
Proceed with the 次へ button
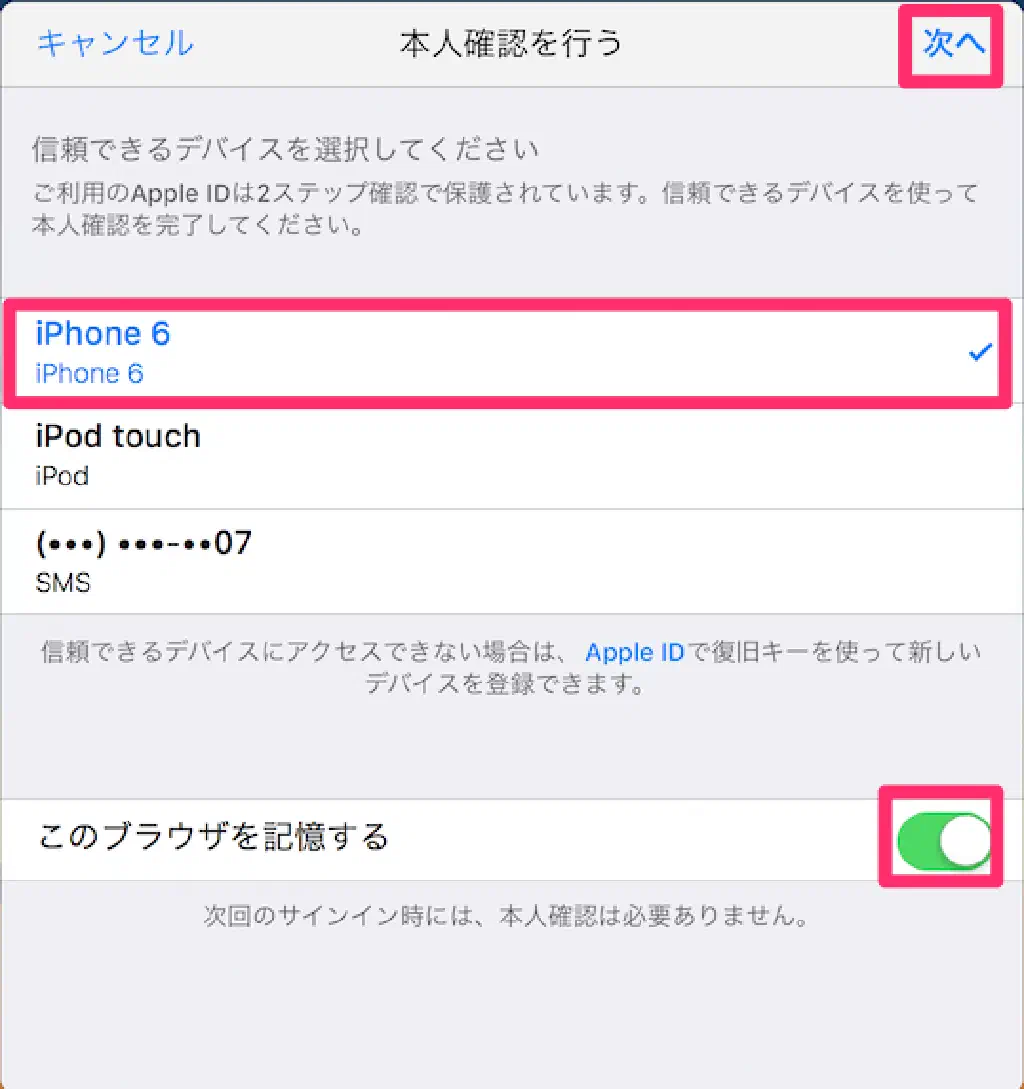[x=953, y=44]
